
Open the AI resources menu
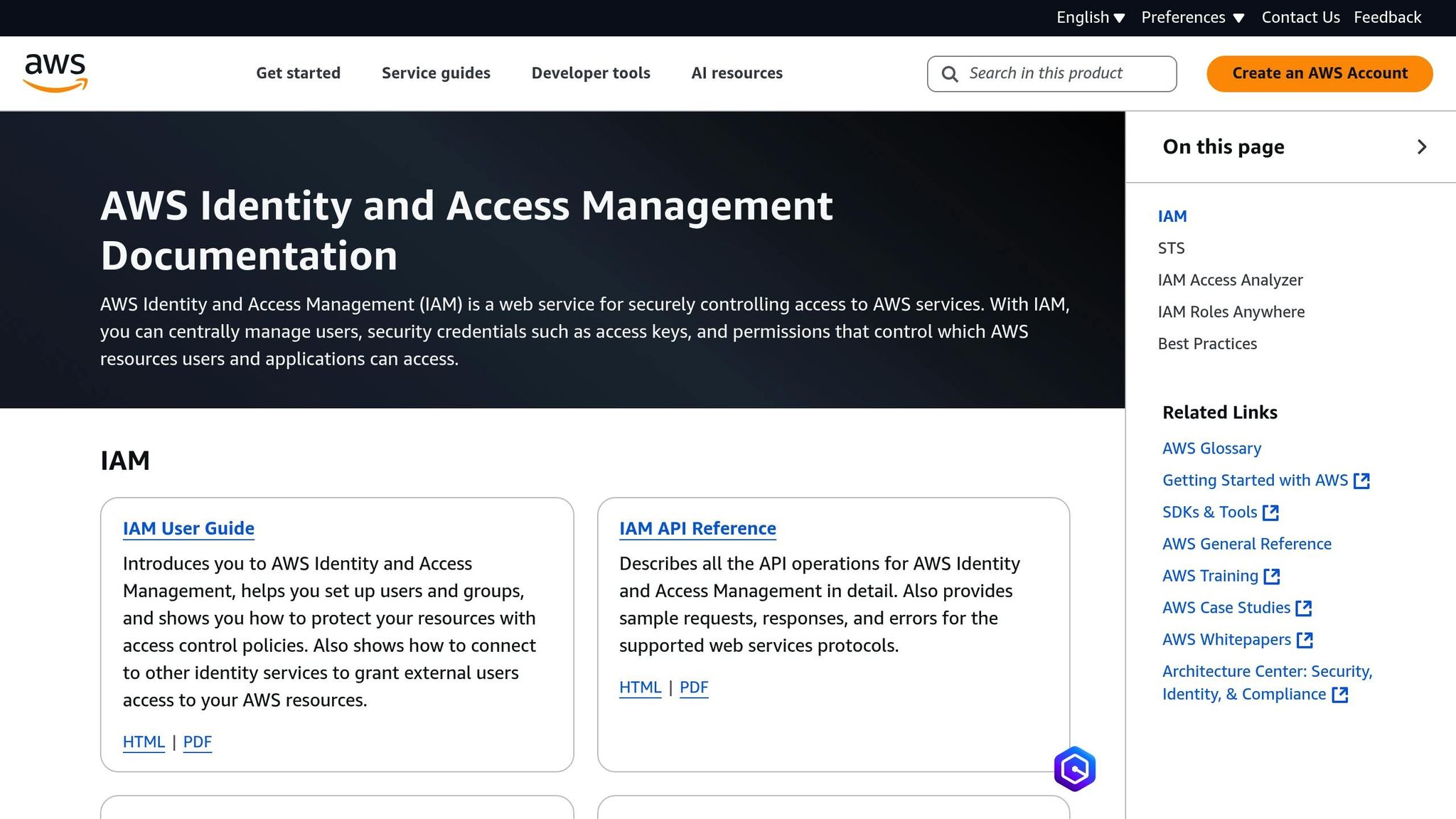click(x=737, y=73)
